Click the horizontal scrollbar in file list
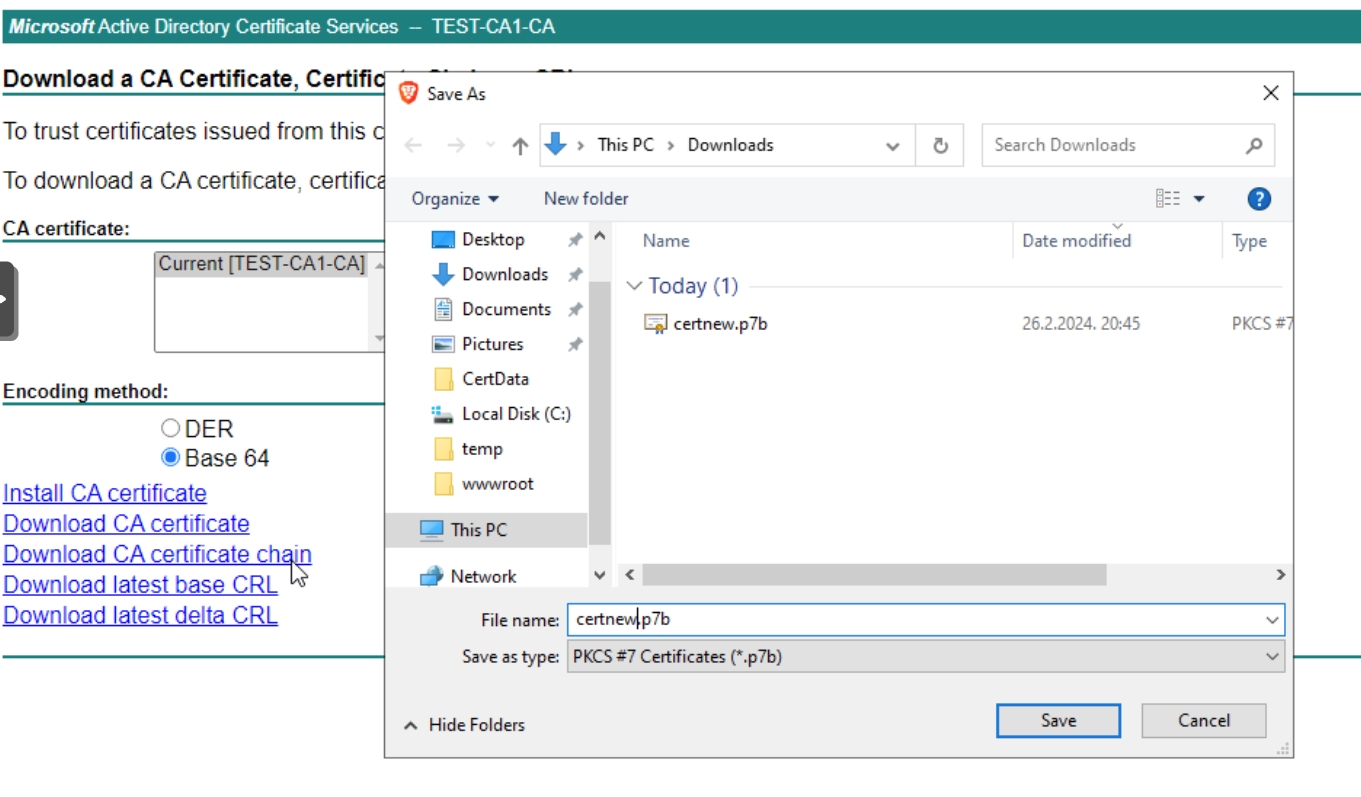The width and height of the screenshot is (1361, 797). tap(874, 575)
